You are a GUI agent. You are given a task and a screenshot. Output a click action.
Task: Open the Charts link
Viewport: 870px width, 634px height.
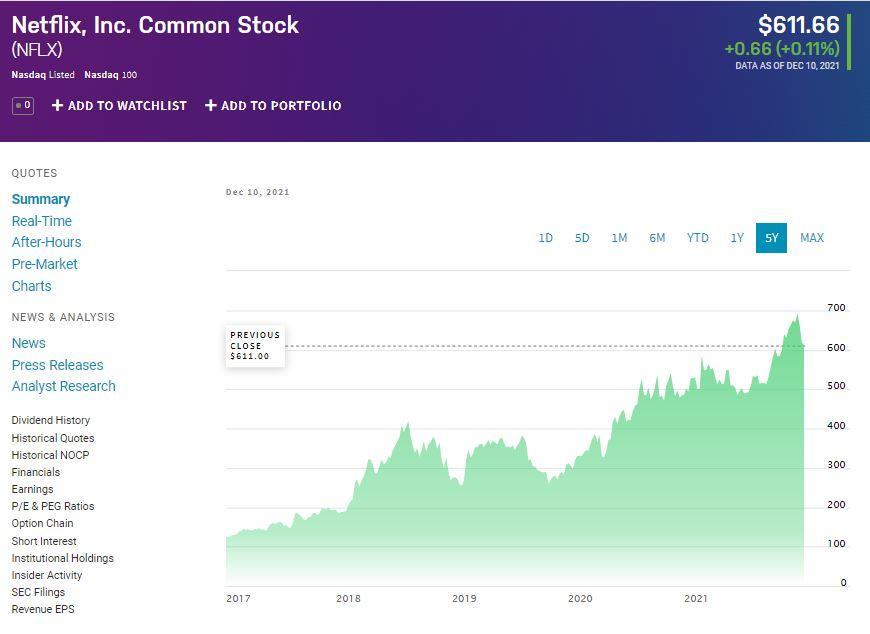pos(32,286)
